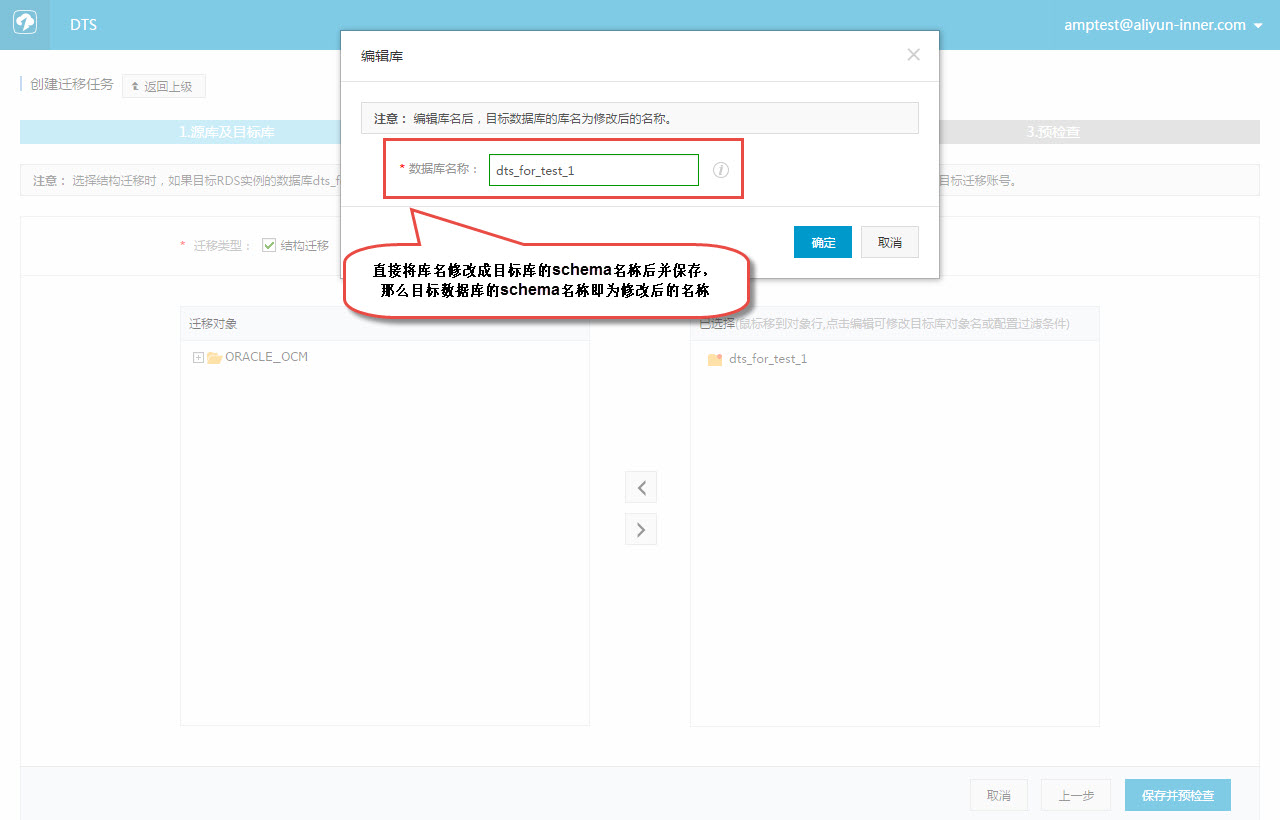
Task: Click 保存并预检查 to save and precheck
Action: [1177, 794]
